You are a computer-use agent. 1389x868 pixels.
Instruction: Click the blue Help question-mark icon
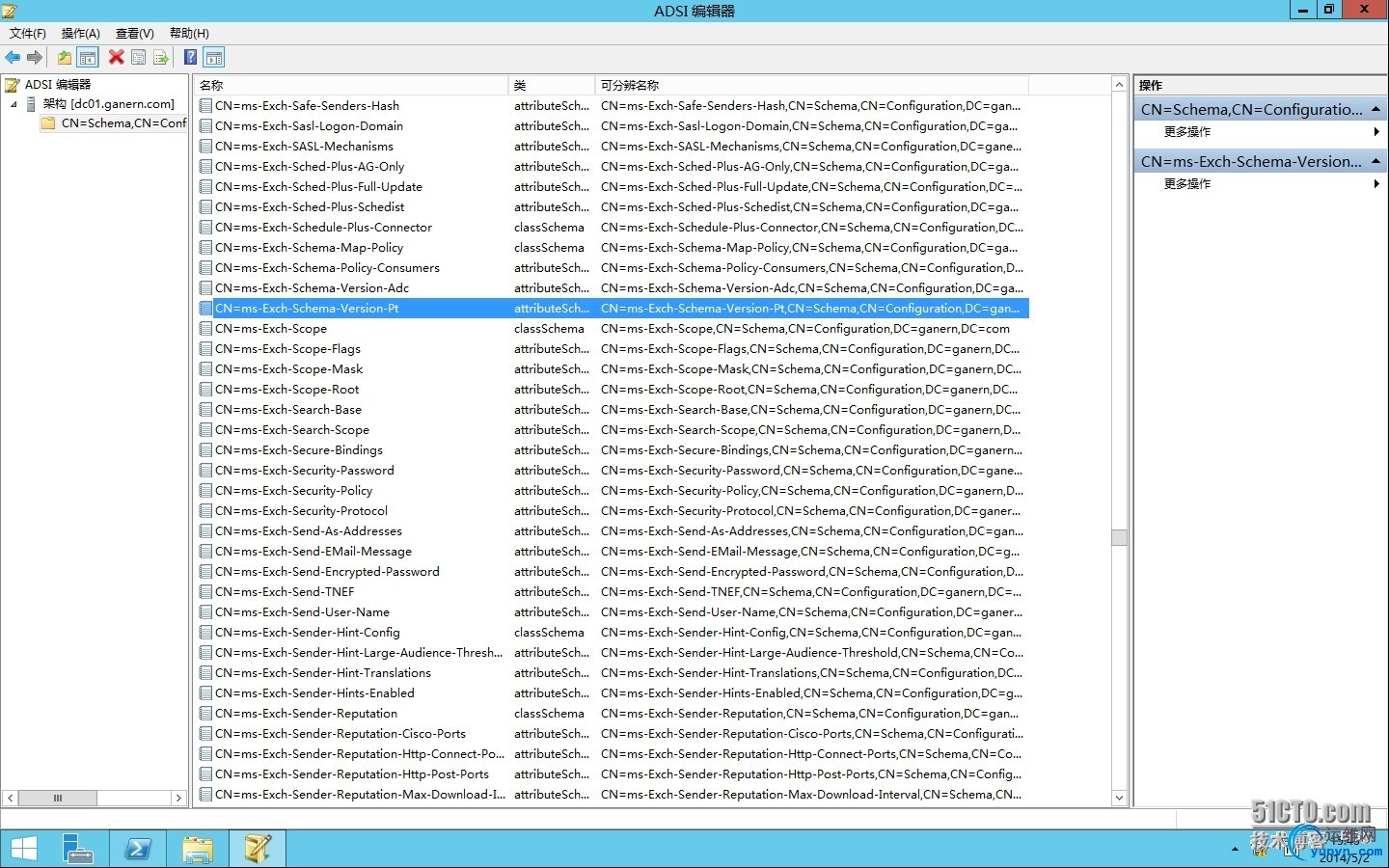coord(190,58)
